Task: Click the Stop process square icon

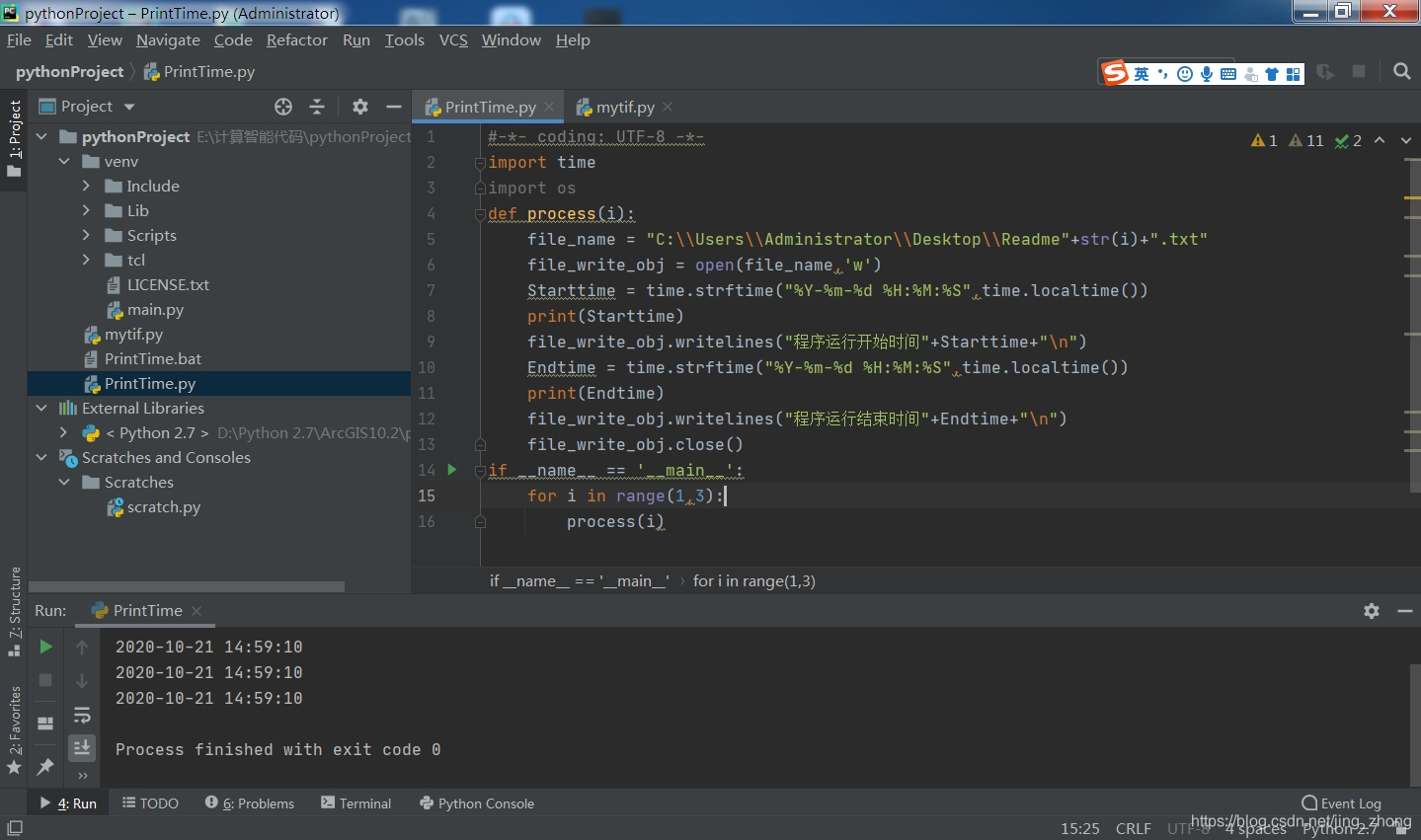Action: tap(45, 680)
